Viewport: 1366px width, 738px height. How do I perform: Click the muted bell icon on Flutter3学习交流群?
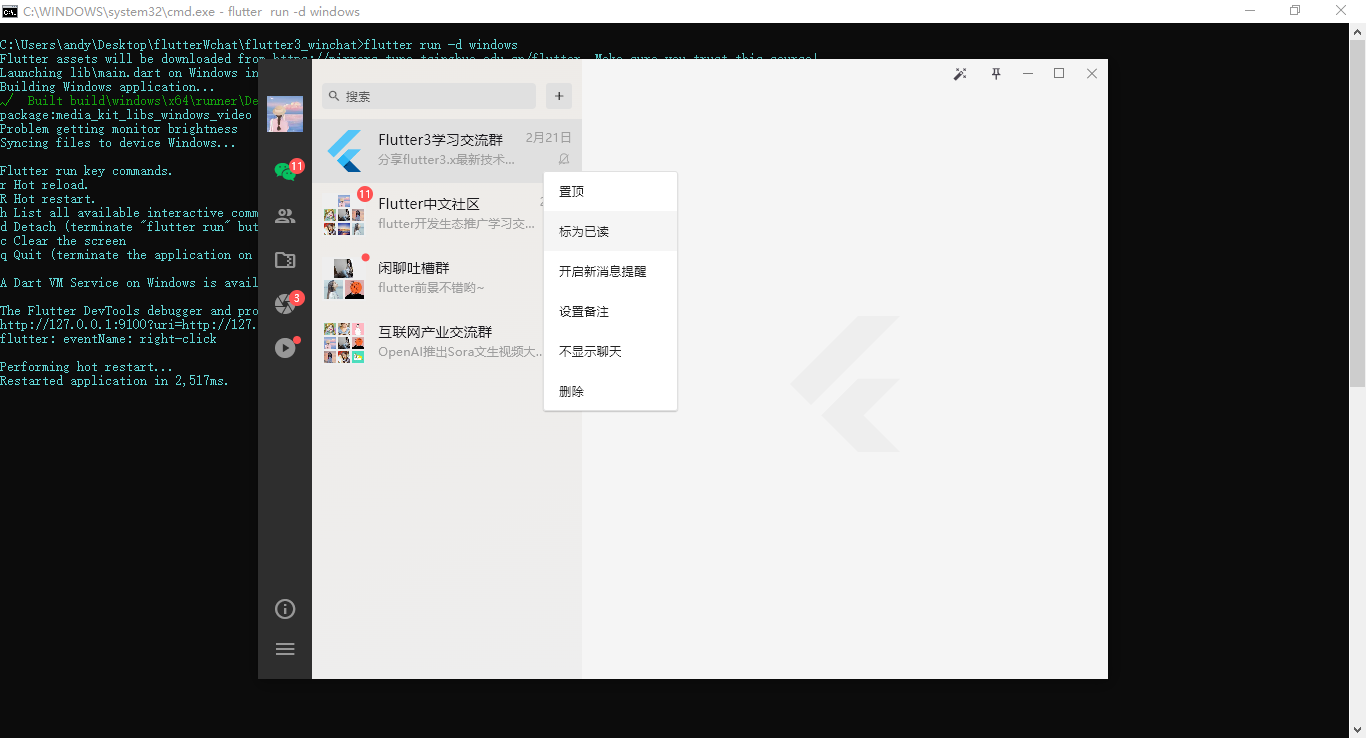[x=564, y=159]
